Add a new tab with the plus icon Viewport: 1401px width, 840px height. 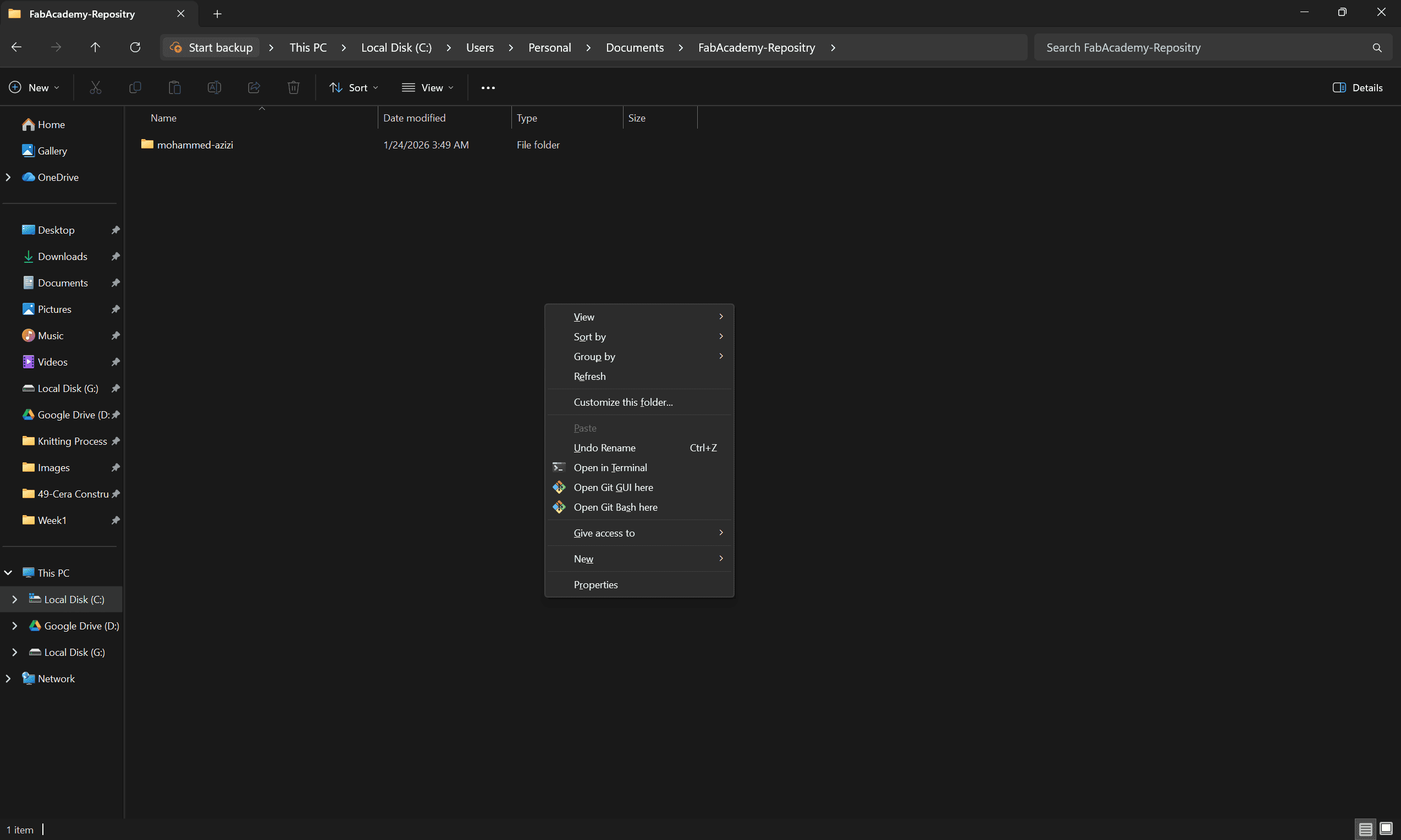[x=217, y=14]
